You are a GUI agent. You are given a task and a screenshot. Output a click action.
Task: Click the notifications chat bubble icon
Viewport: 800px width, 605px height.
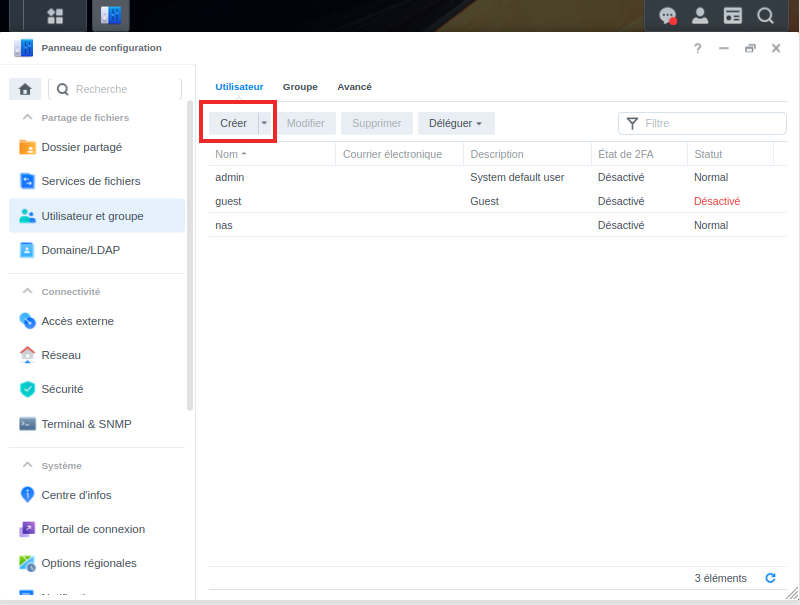point(667,16)
